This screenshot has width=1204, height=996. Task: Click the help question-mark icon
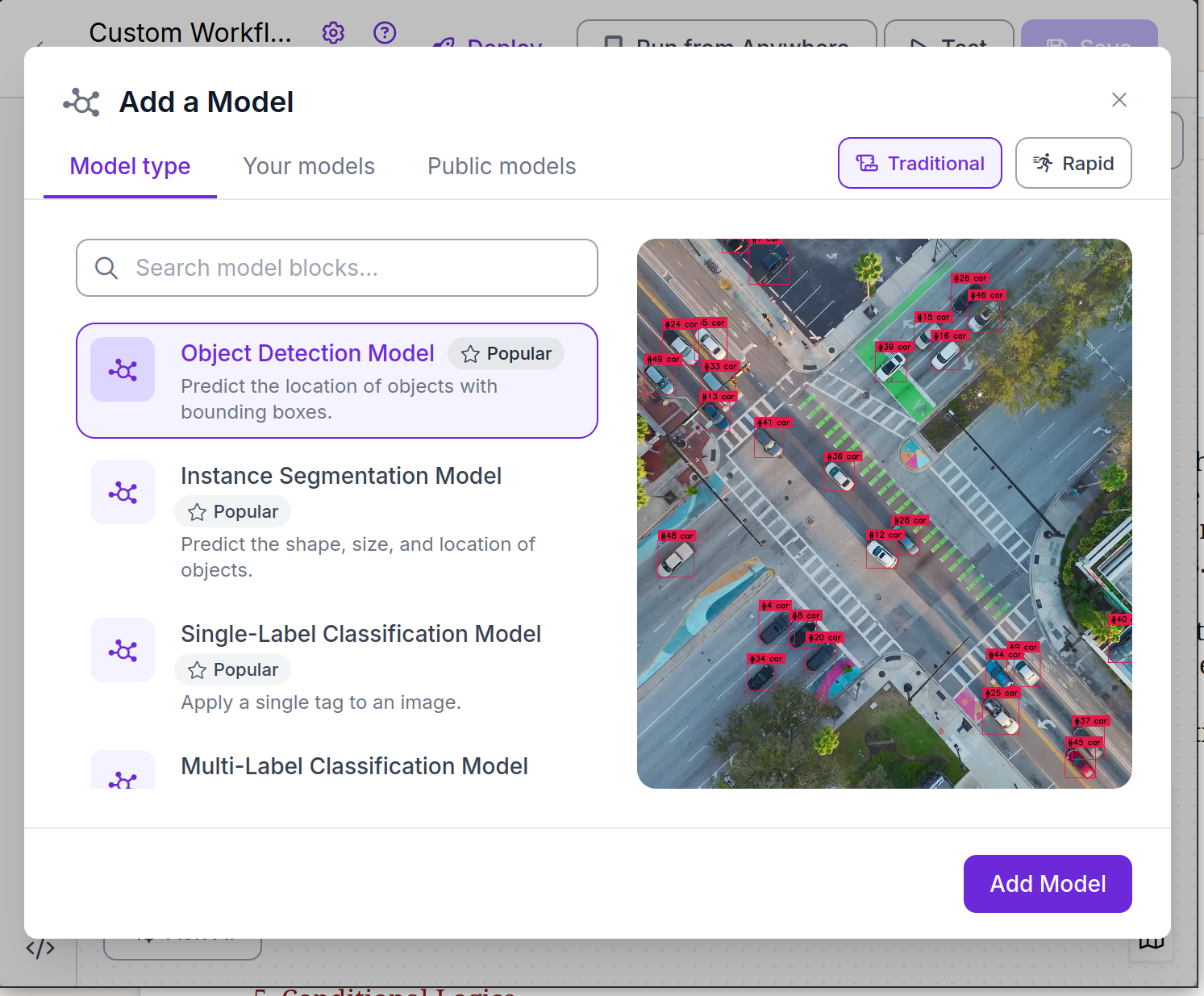point(385,32)
